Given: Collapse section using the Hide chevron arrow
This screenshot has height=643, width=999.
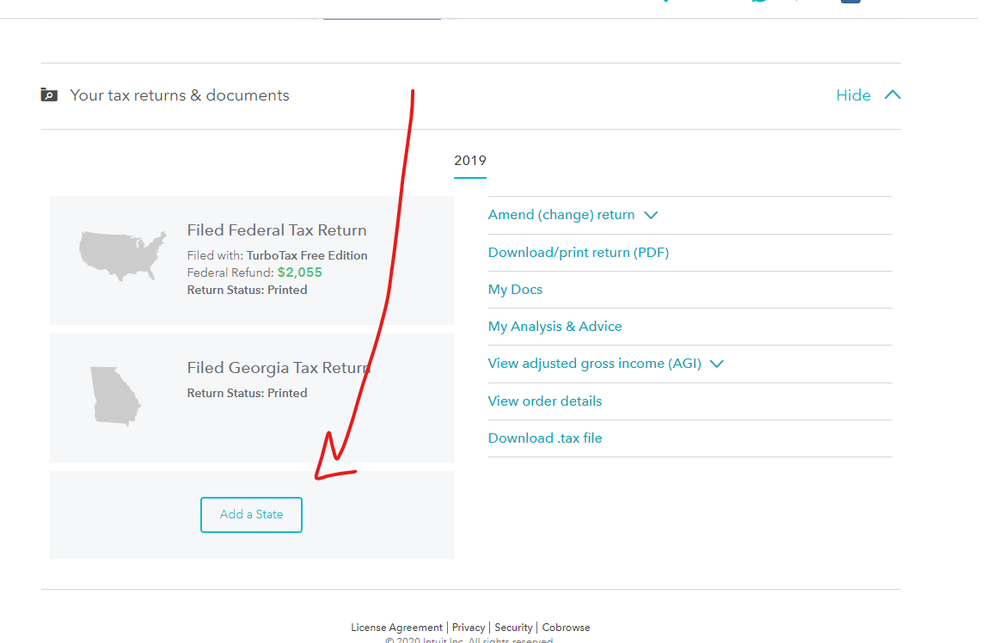Looking at the screenshot, I should click(893, 95).
